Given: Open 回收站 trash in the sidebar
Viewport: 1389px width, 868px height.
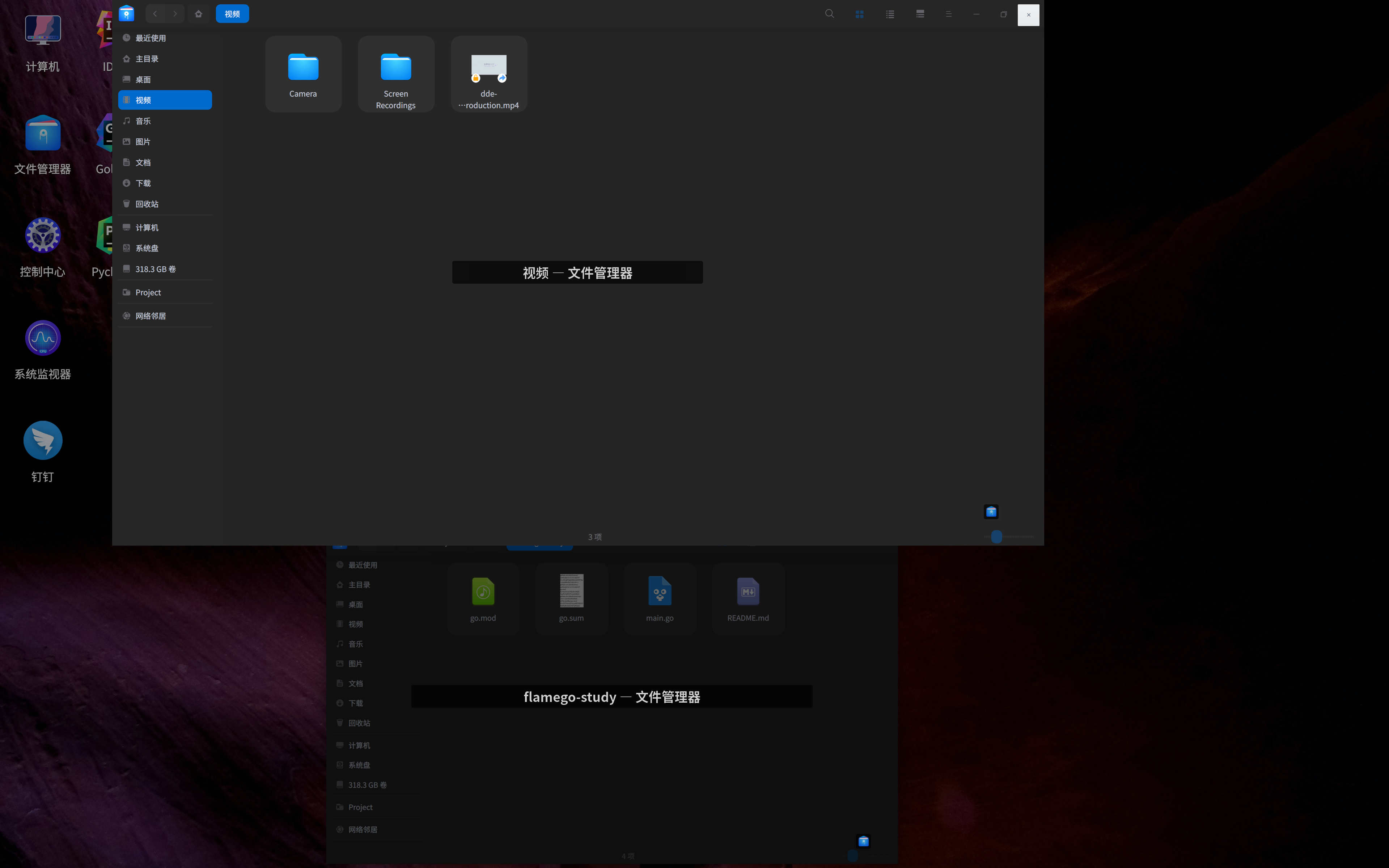Looking at the screenshot, I should tap(147, 204).
